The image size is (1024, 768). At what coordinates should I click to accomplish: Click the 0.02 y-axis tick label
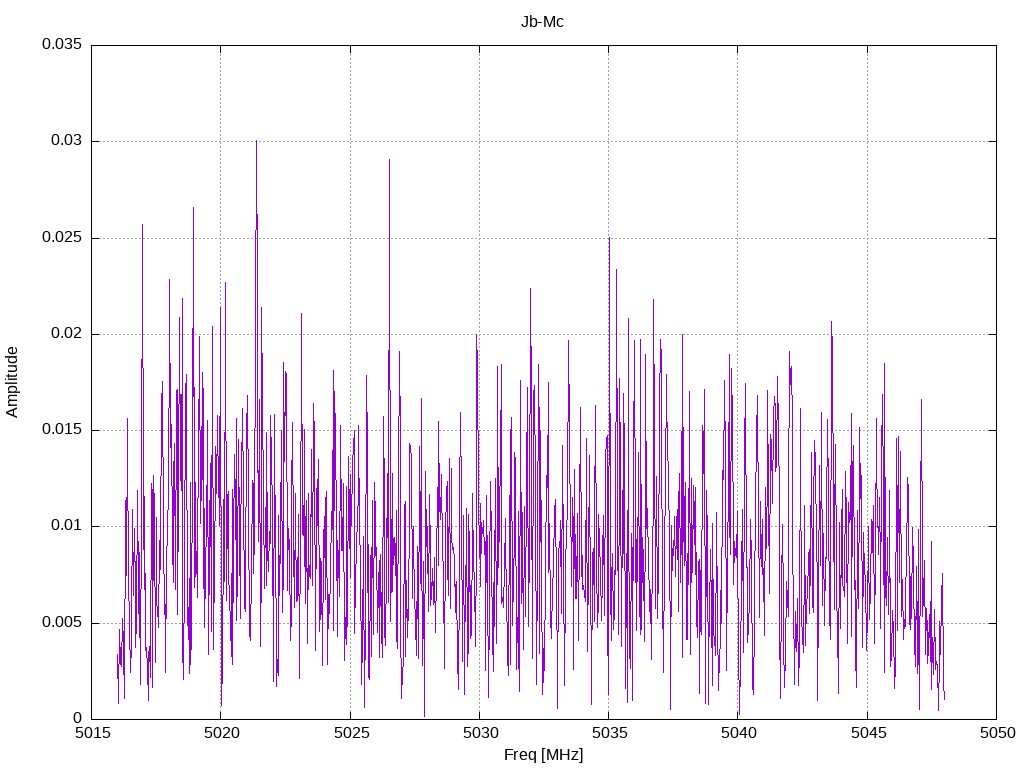[67, 333]
